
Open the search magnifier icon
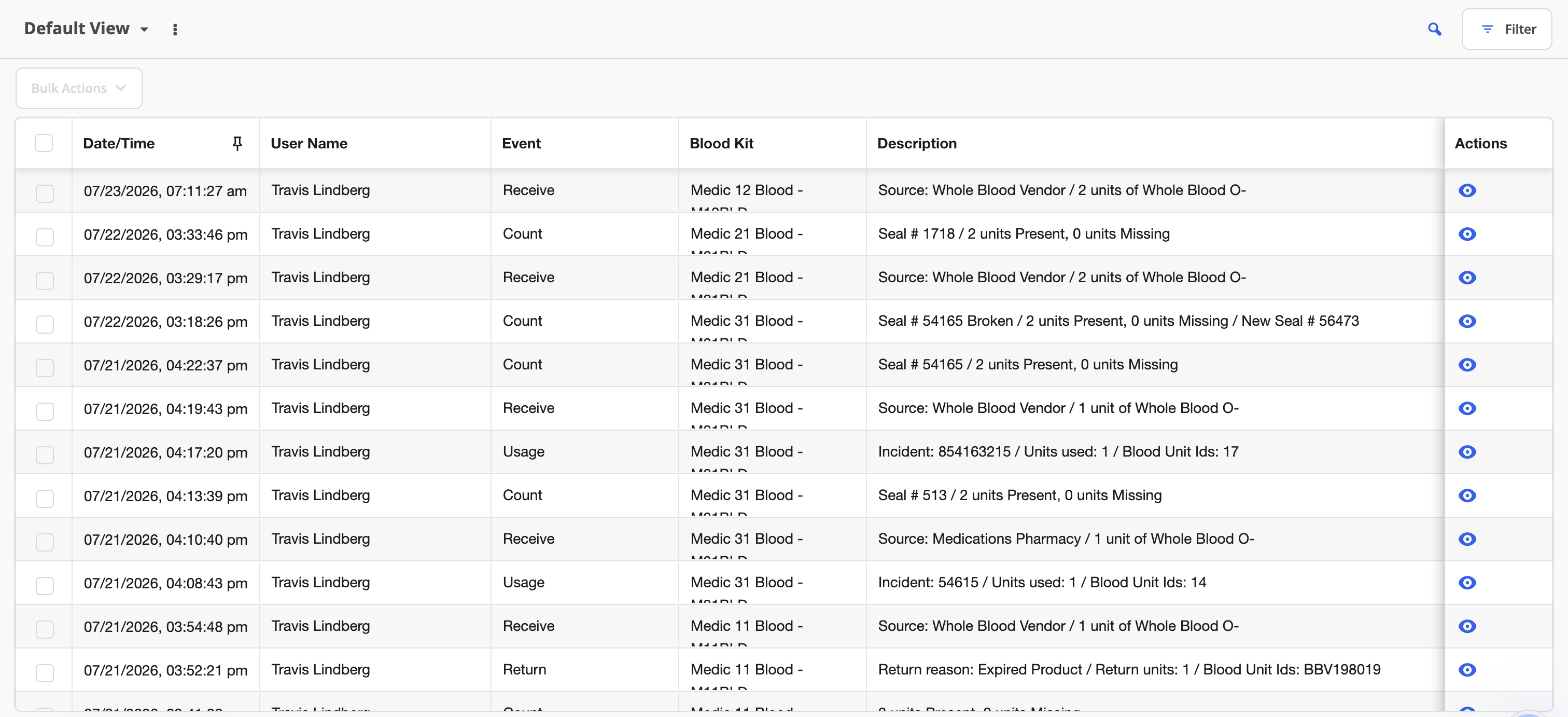(x=1434, y=29)
